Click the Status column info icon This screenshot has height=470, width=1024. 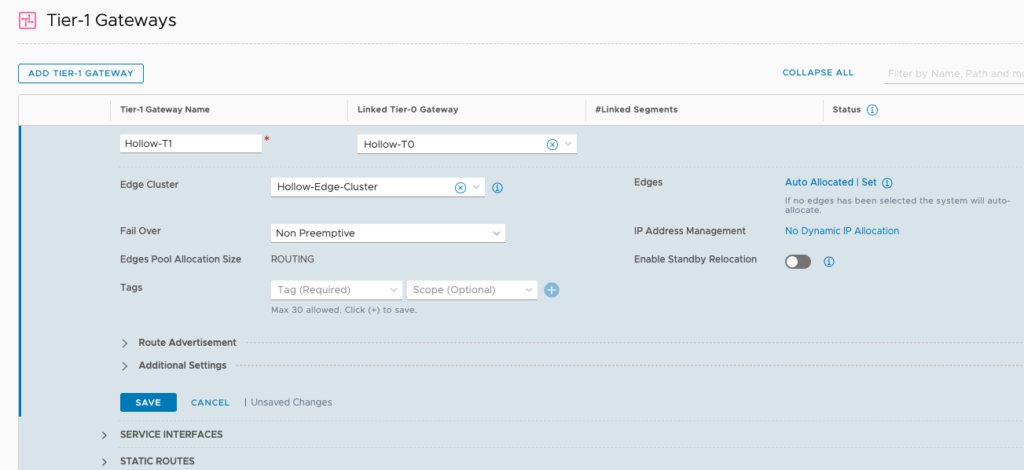(x=872, y=110)
